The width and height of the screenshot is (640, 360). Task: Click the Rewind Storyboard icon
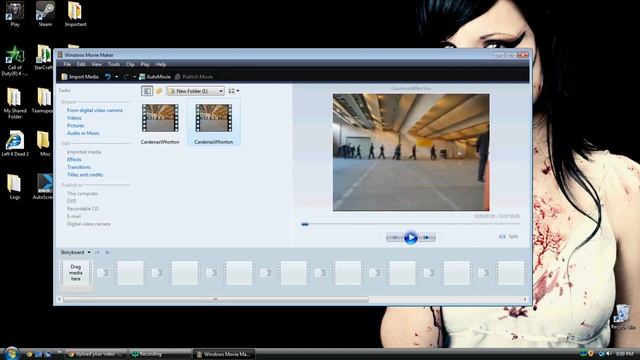(x=97, y=252)
